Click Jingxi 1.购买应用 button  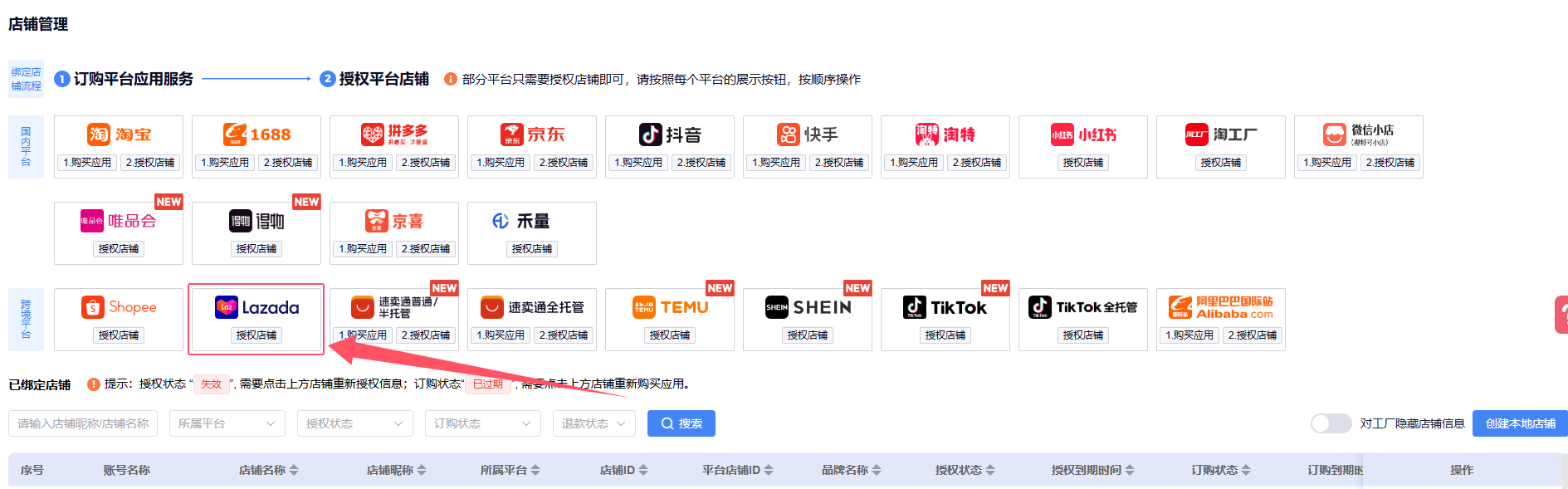point(363,249)
